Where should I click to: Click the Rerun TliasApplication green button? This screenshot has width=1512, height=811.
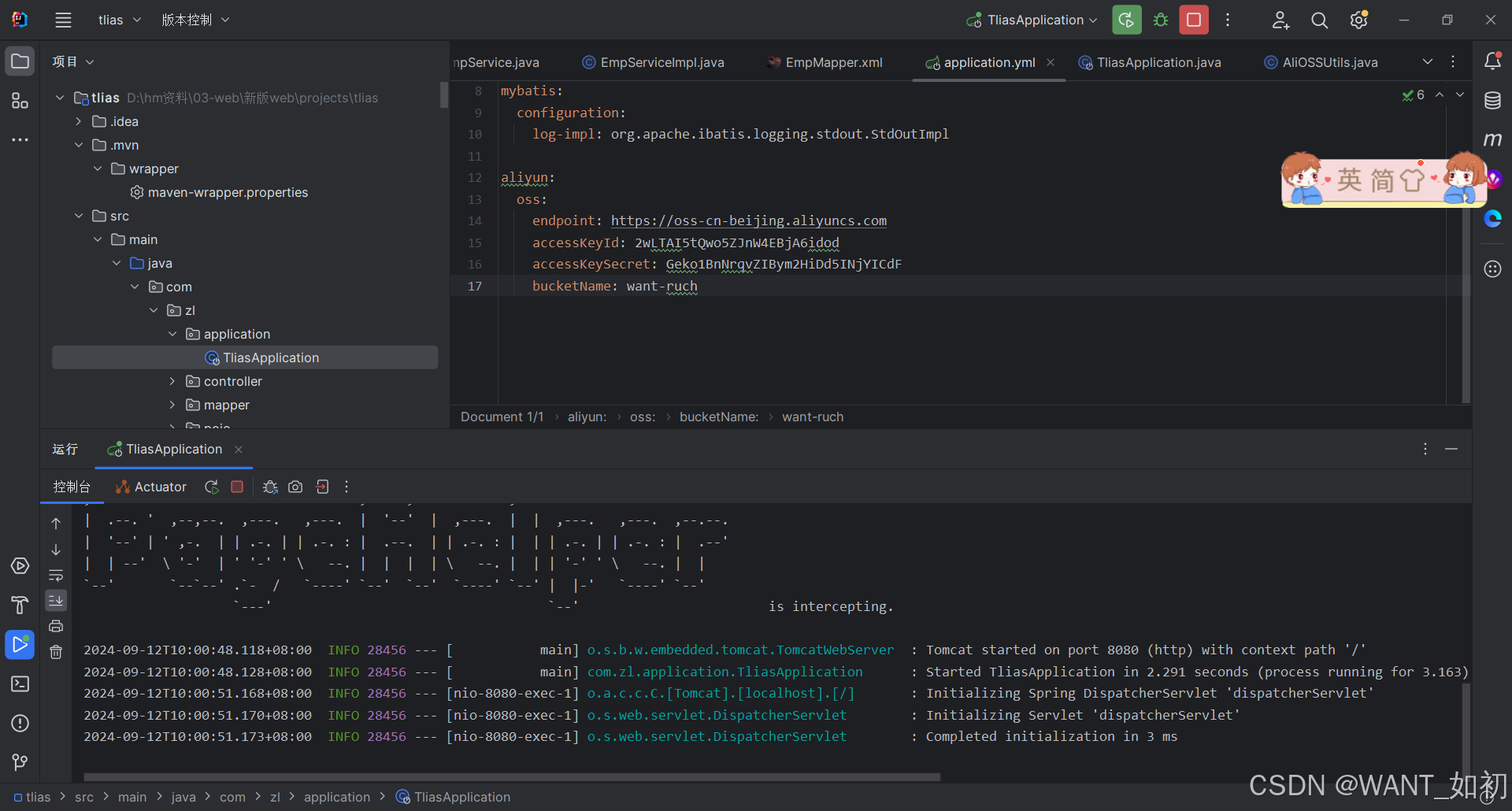point(1126,20)
